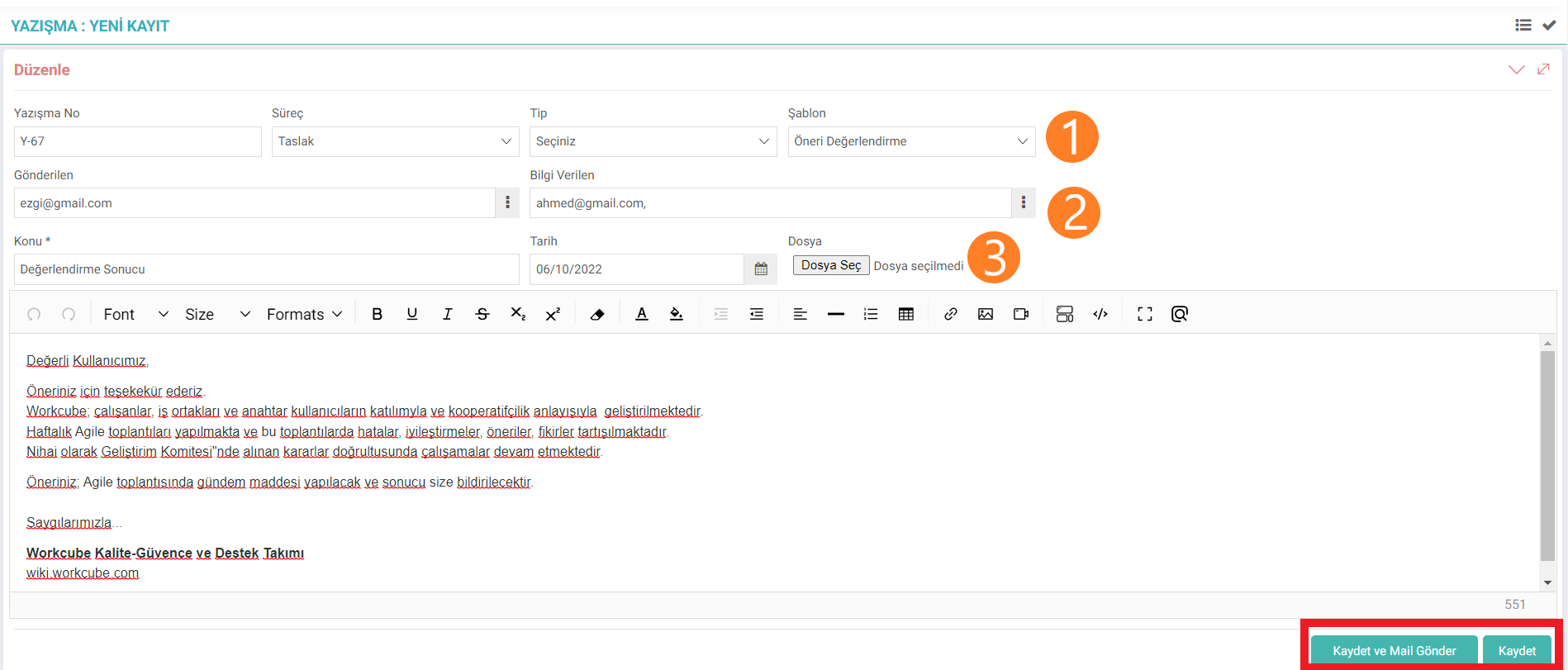The height and width of the screenshot is (670, 1568).
Task: Click the Bilgi Verilen email field
Action: point(770,202)
